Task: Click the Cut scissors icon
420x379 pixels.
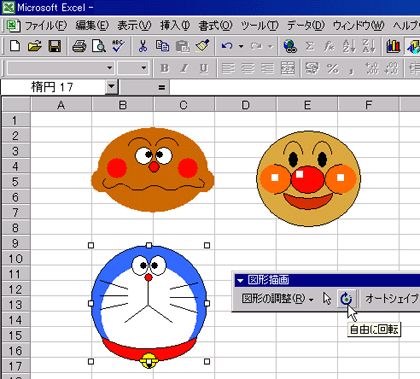Action: pos(143,46)
